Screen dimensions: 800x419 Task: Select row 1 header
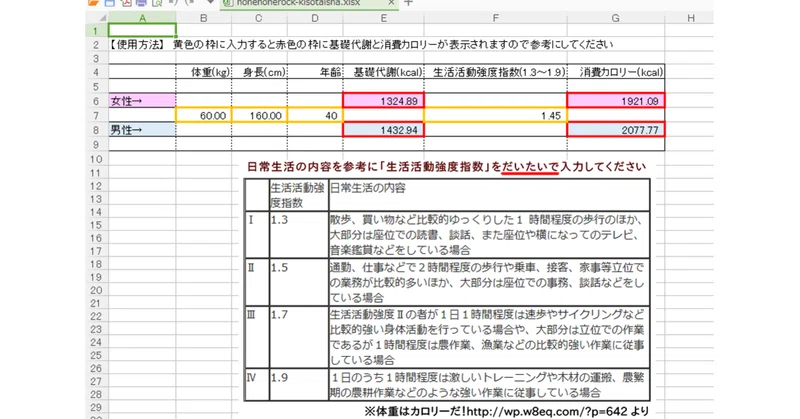[x=97, y=31]
